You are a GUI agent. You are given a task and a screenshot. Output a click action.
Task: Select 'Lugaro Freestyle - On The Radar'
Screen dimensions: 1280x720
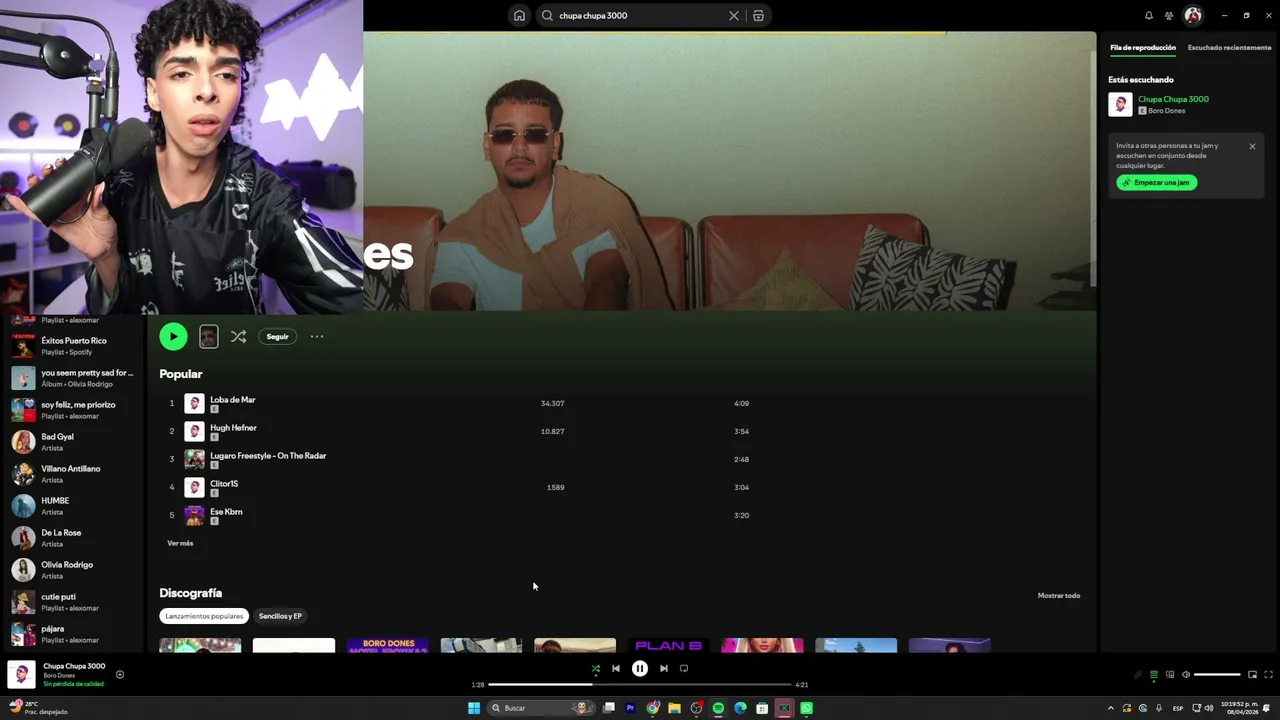click(268, 456)
